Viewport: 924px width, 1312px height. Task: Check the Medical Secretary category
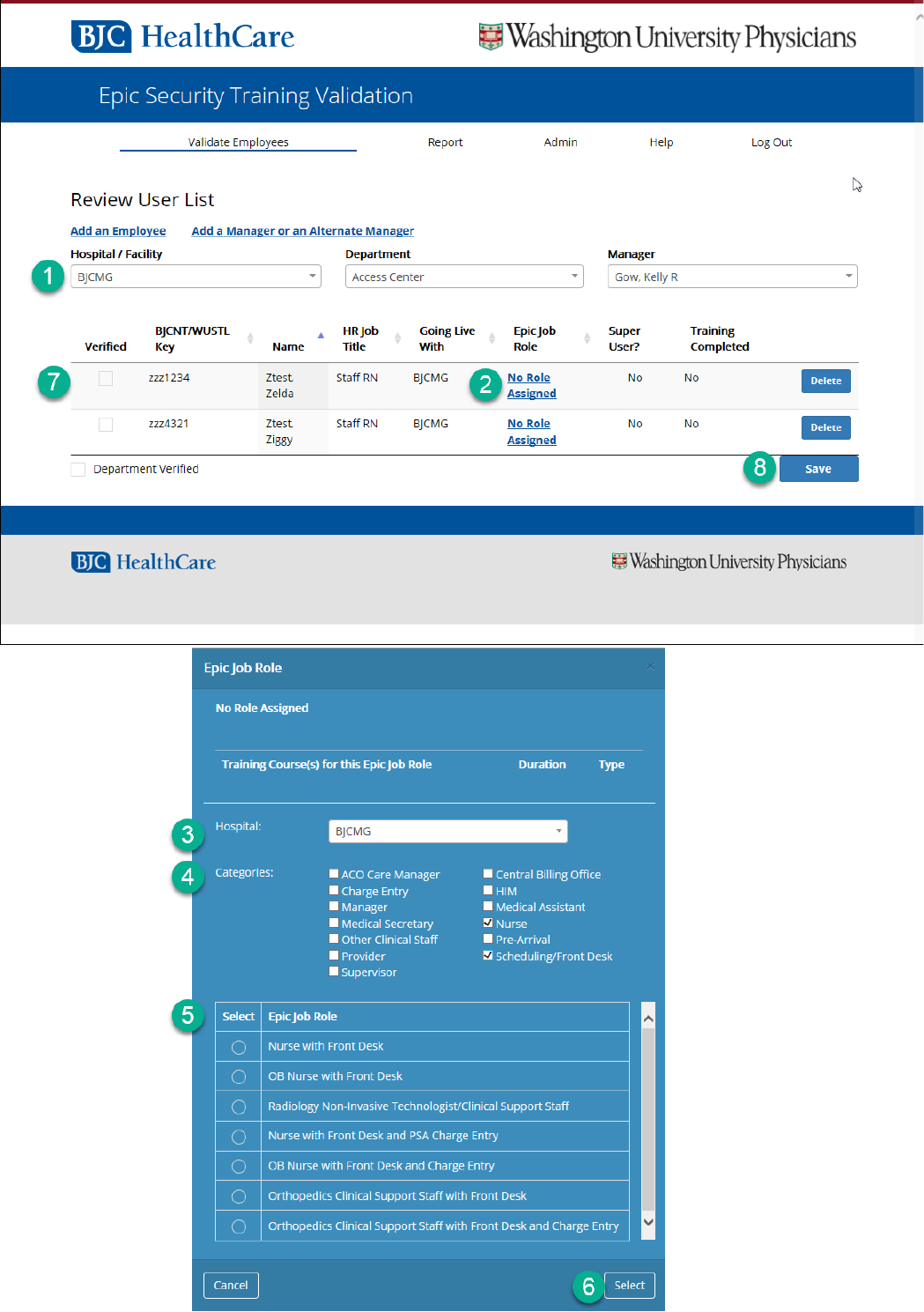[334, 923]
